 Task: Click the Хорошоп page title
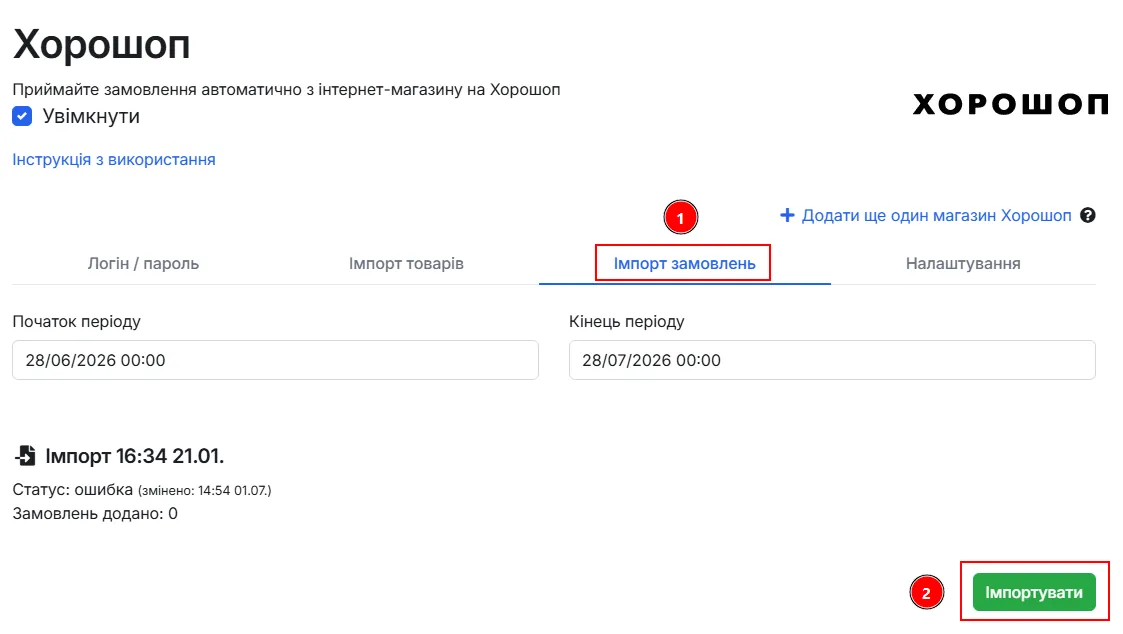[x=102, y=44]
